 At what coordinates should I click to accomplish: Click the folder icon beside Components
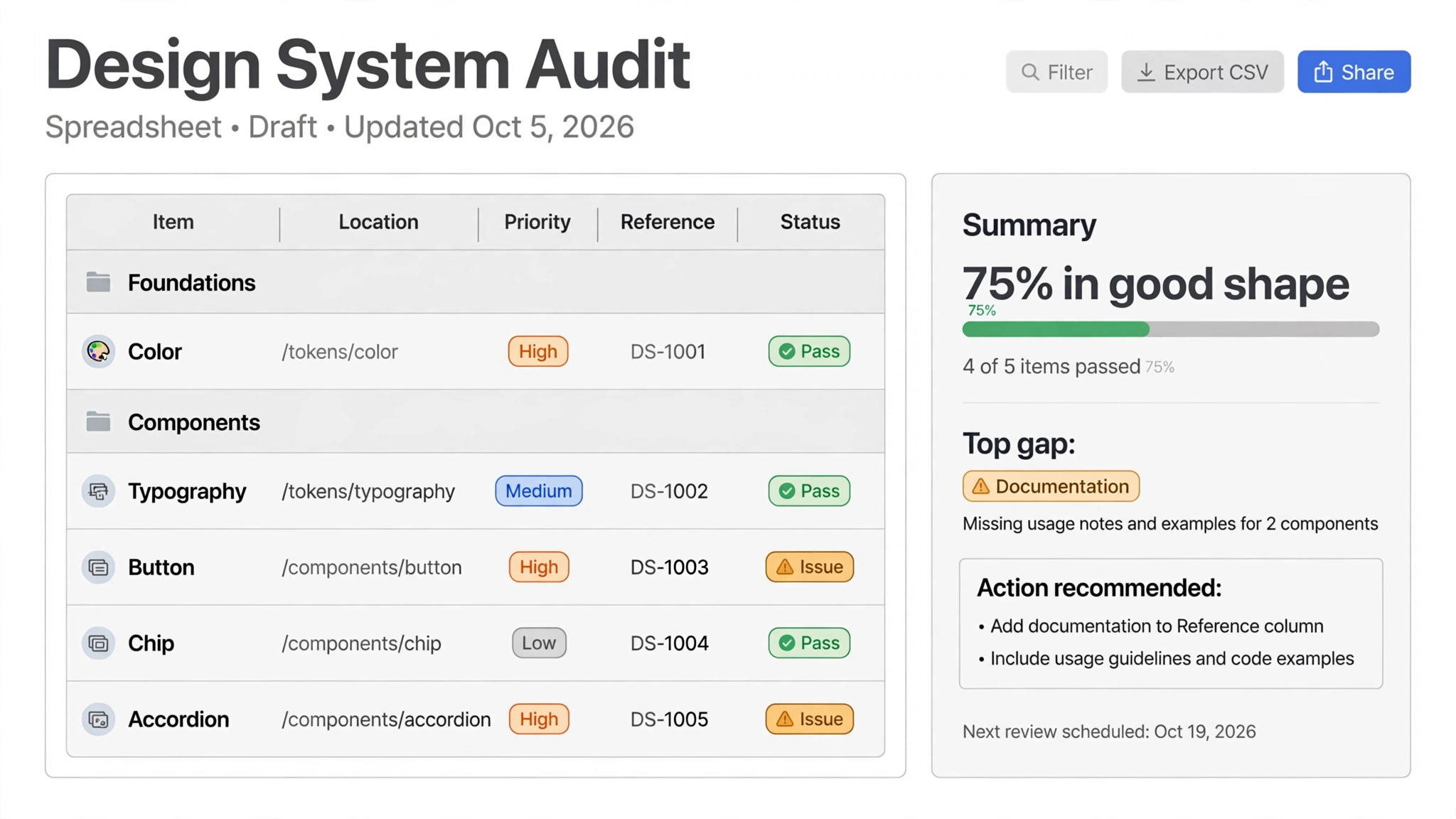(x=98, y=422)
